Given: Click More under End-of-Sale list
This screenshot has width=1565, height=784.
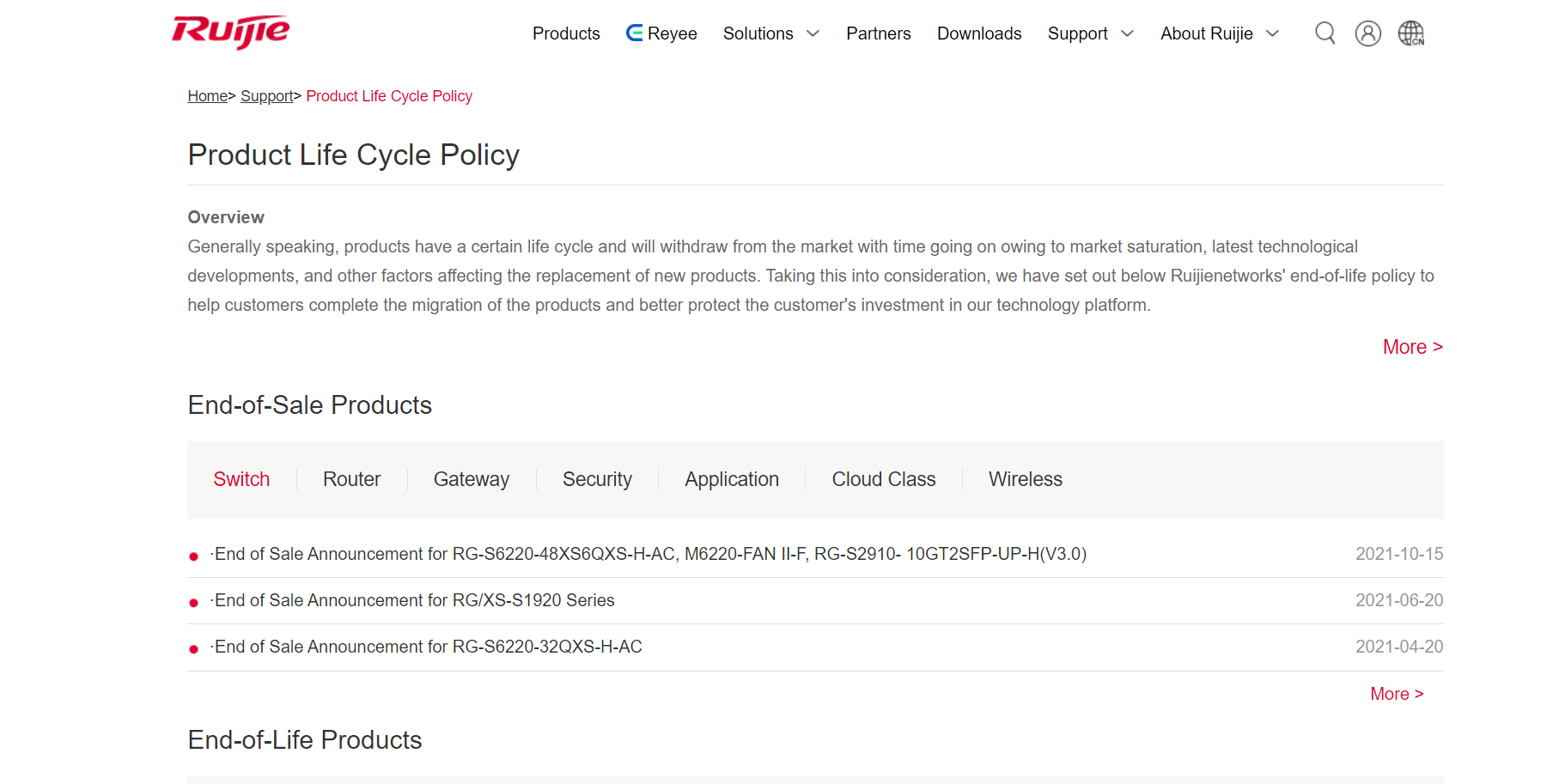Looking at the screenshot, I should (1397, 694).
